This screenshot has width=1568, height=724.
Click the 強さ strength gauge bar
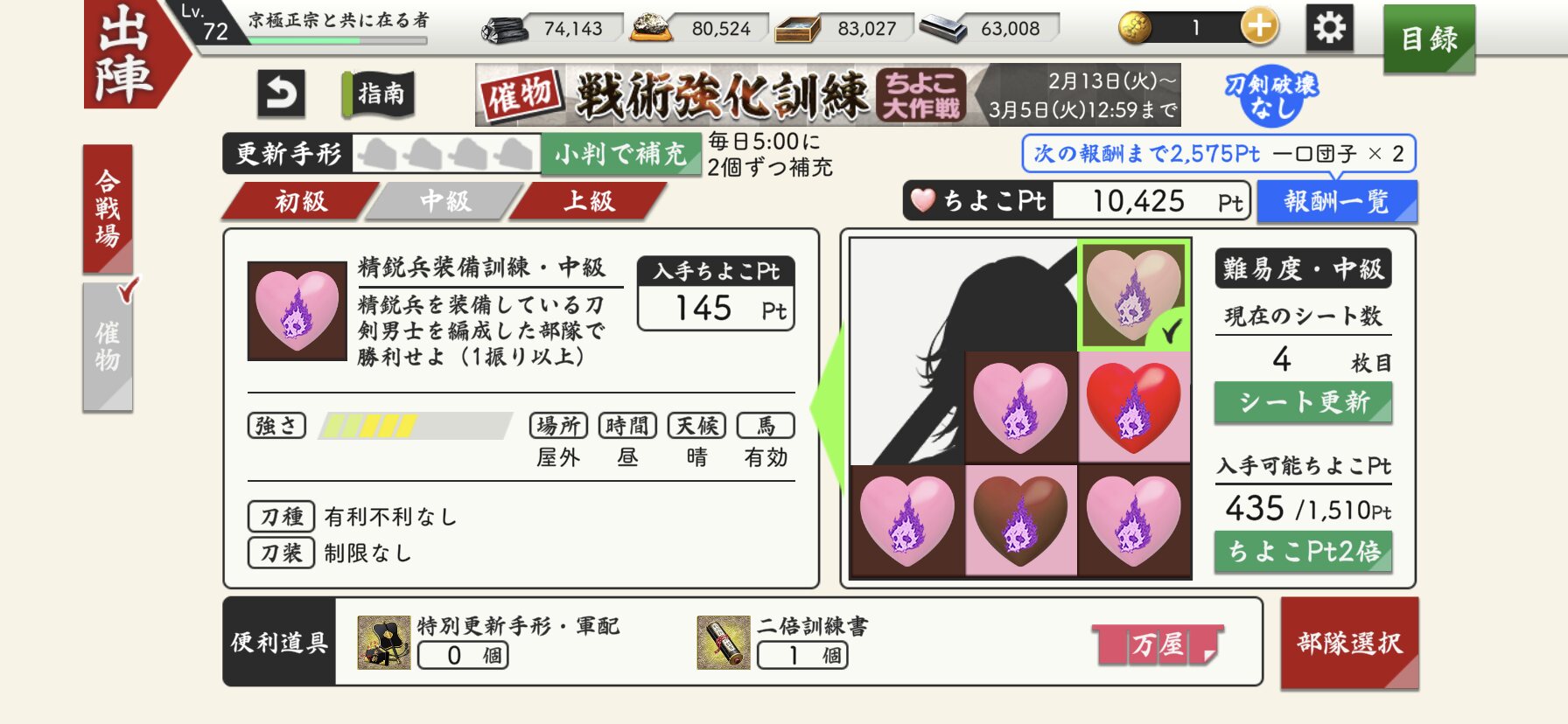[x=416, y=426]
